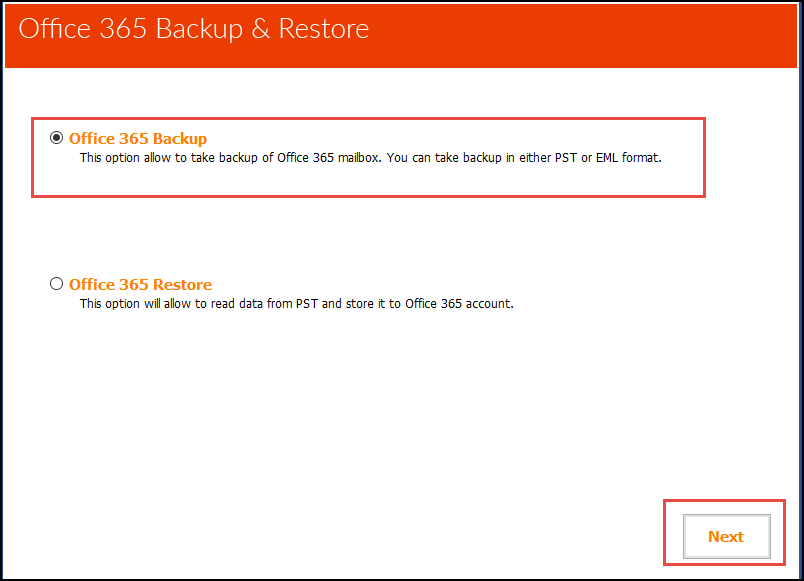Click the "Office 365 Backup & Restore" title
The image size is (804, 581).
pyautogui.click(x=194, y=28)
